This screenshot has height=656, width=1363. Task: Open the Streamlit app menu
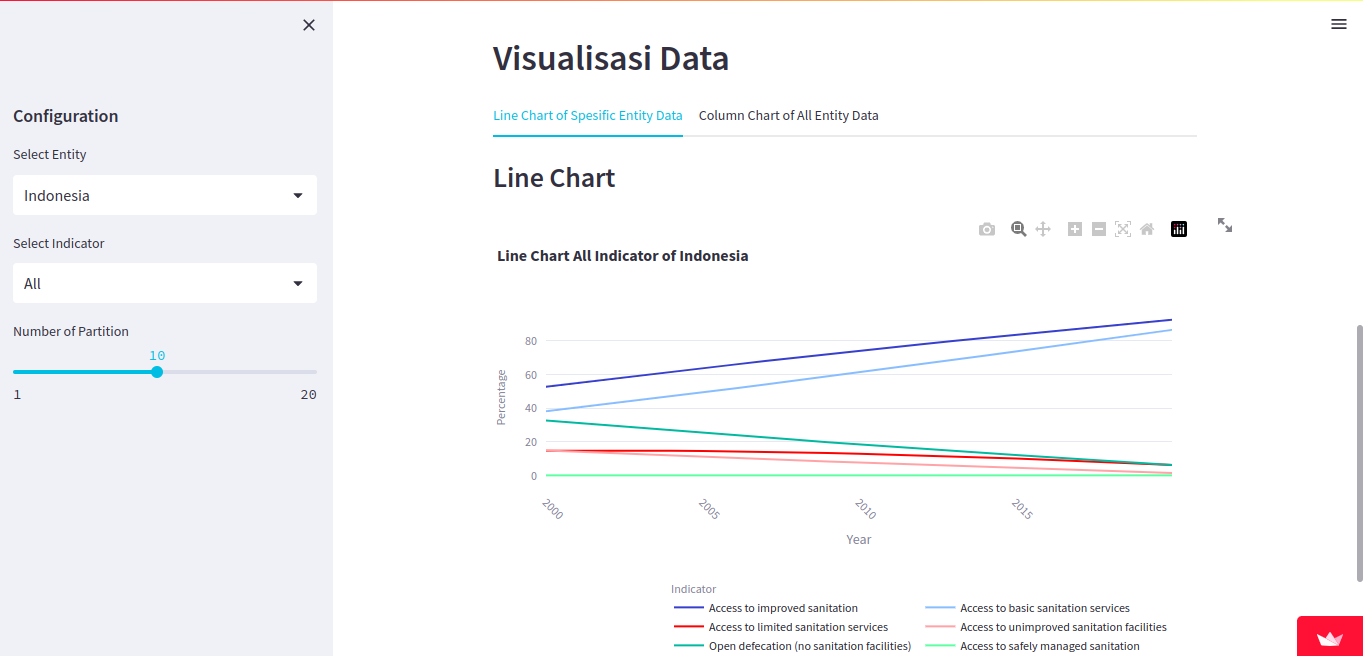(1339, 24)
